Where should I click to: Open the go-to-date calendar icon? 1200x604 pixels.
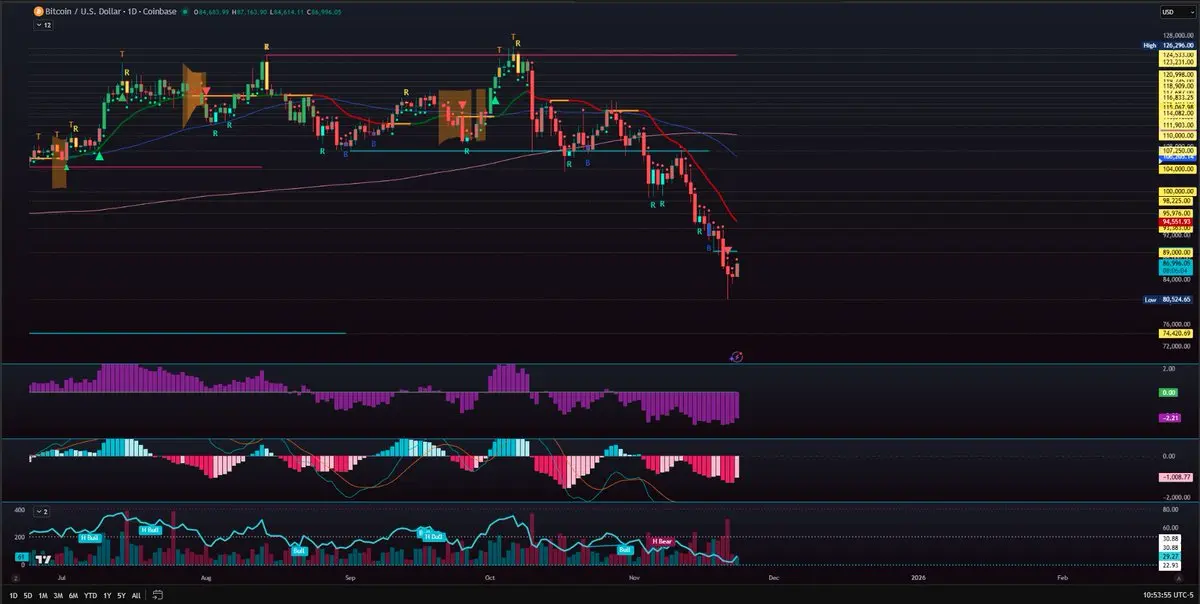coord(157,595)
